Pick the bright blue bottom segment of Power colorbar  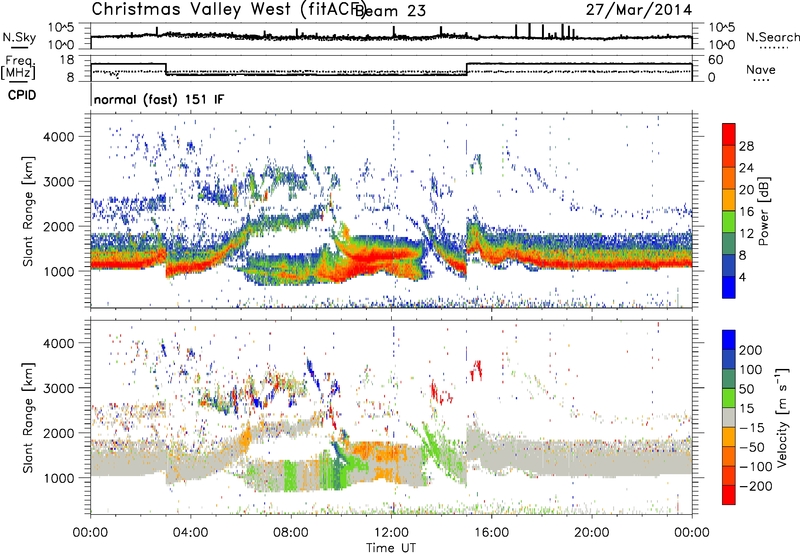pos(729,287)
